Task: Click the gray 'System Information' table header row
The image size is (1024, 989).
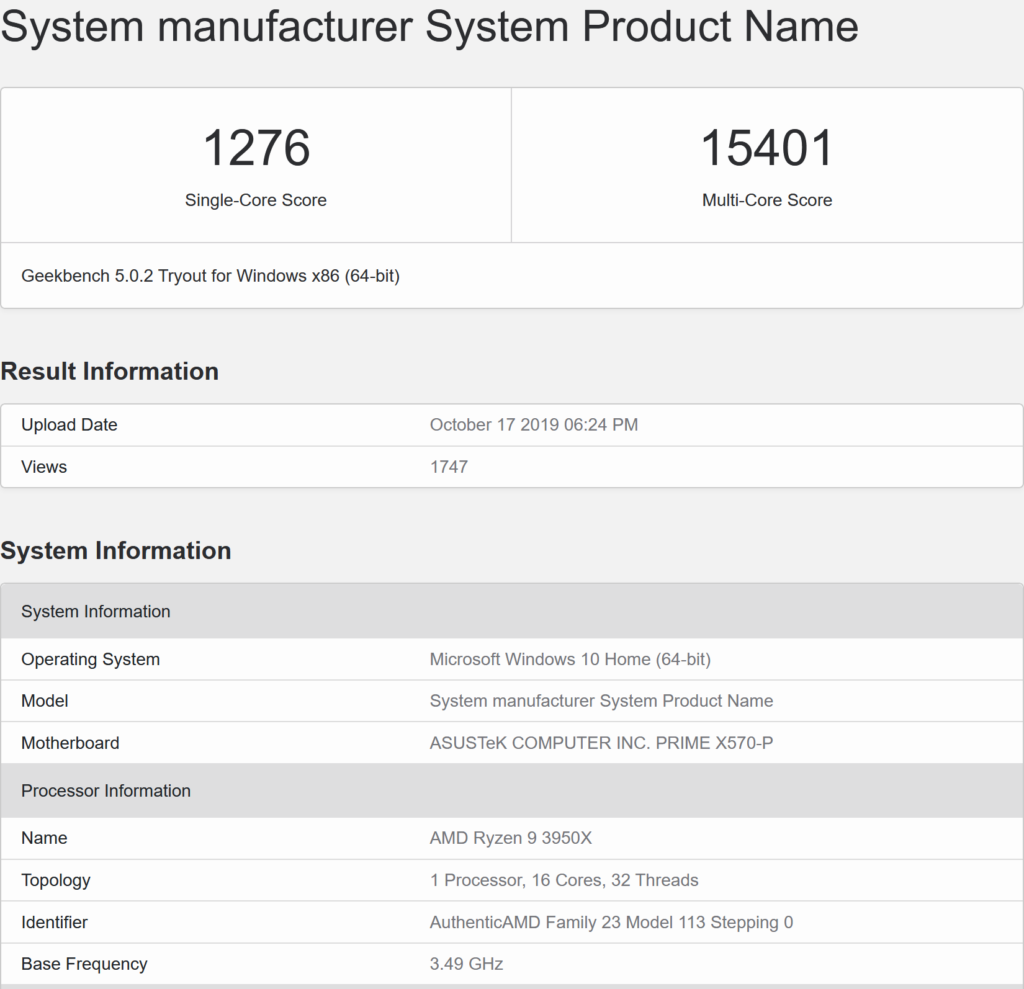Action: pos(512,611)
